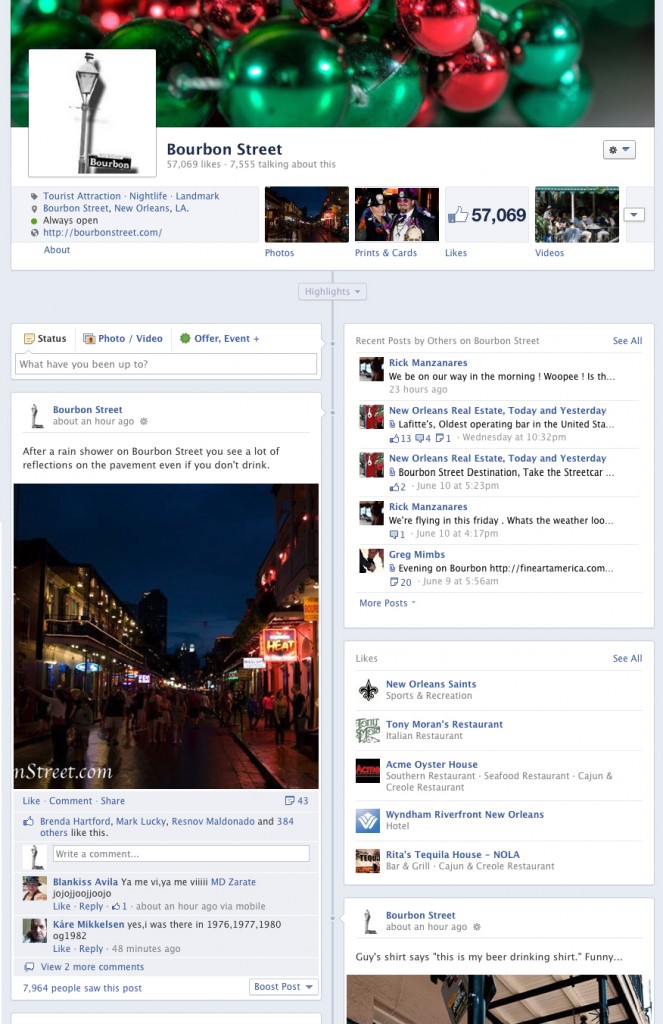The image size is (663, 1024).
Task: Click Kåre Mikkelsen's commenter avatar
Action: pos(35,931)
